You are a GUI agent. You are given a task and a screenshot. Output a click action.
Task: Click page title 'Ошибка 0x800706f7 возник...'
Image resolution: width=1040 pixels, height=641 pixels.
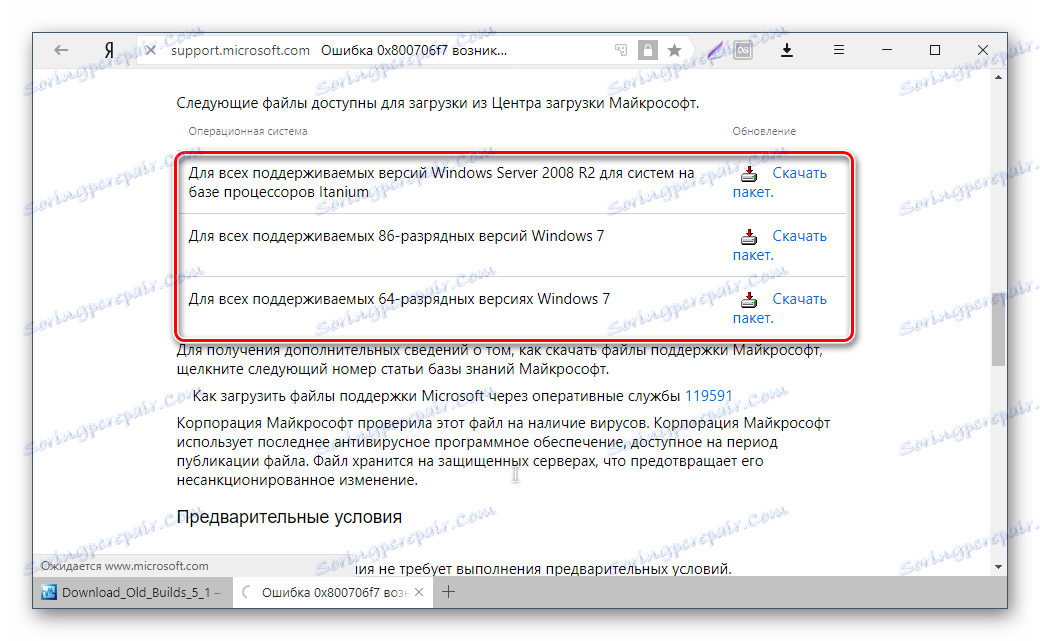click(414, 50)
